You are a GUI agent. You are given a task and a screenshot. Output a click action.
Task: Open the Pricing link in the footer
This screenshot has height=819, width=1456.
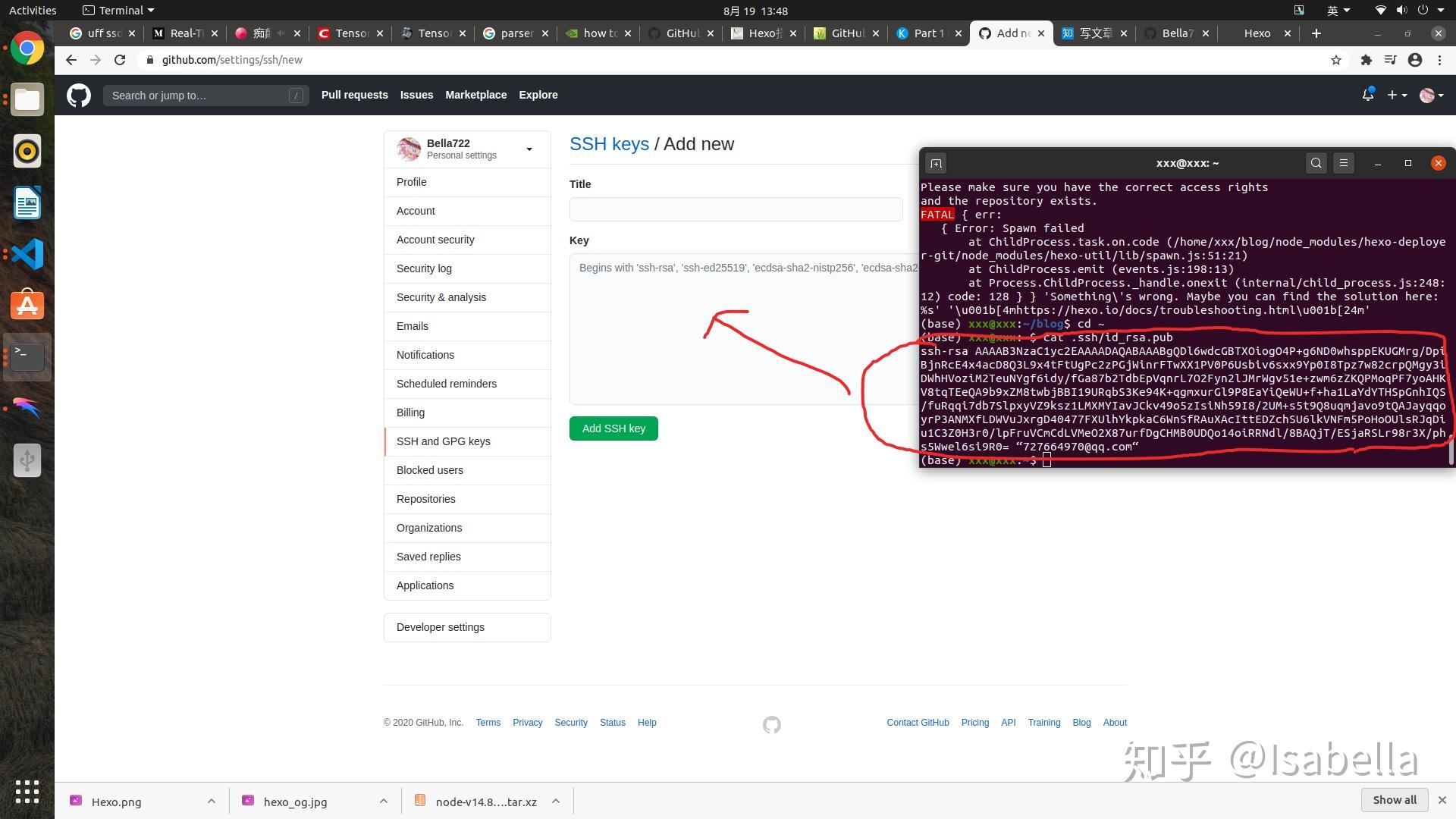coord(974,722)
